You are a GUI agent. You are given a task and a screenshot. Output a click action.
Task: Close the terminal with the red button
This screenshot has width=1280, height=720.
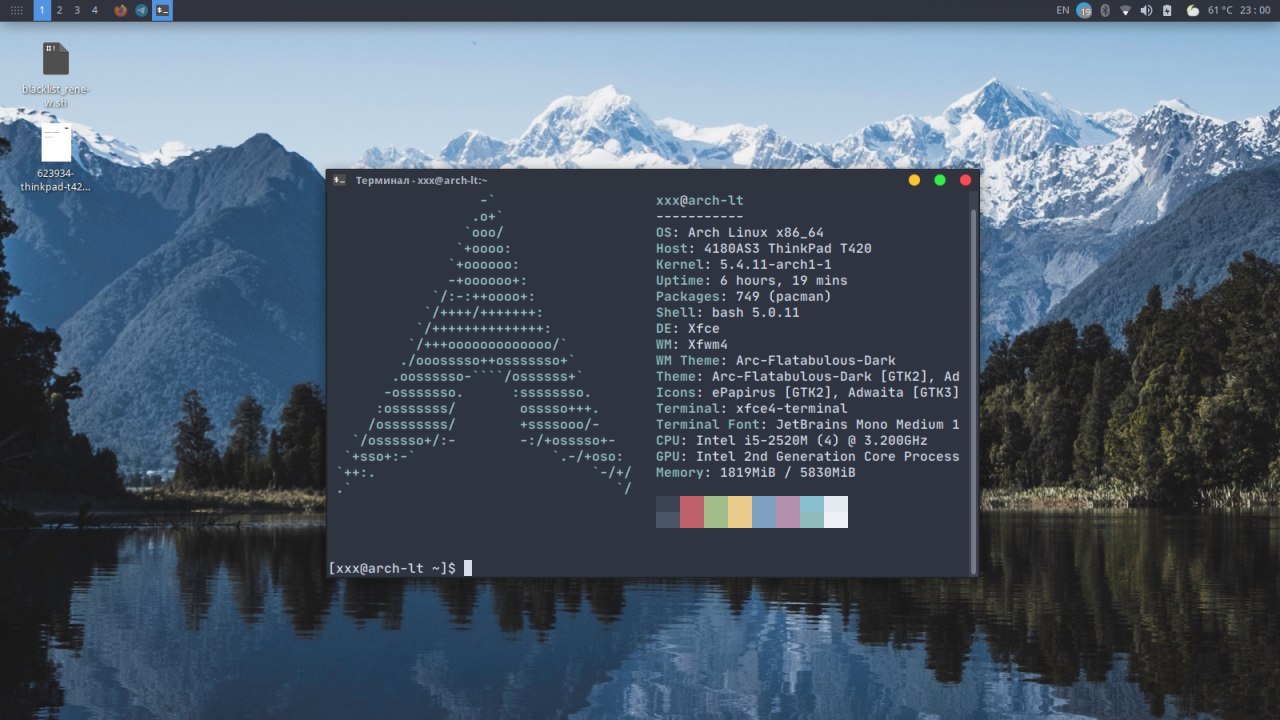(966, 180)
